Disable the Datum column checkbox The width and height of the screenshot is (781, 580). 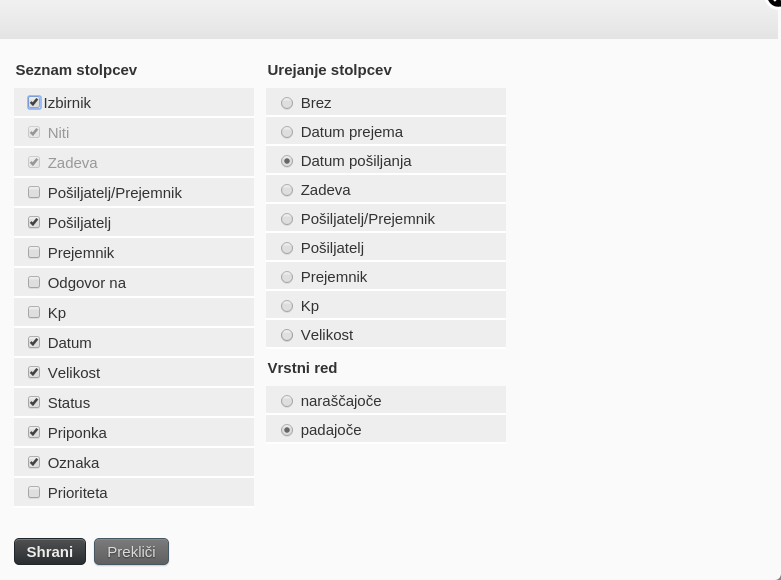tap(34, 342)
